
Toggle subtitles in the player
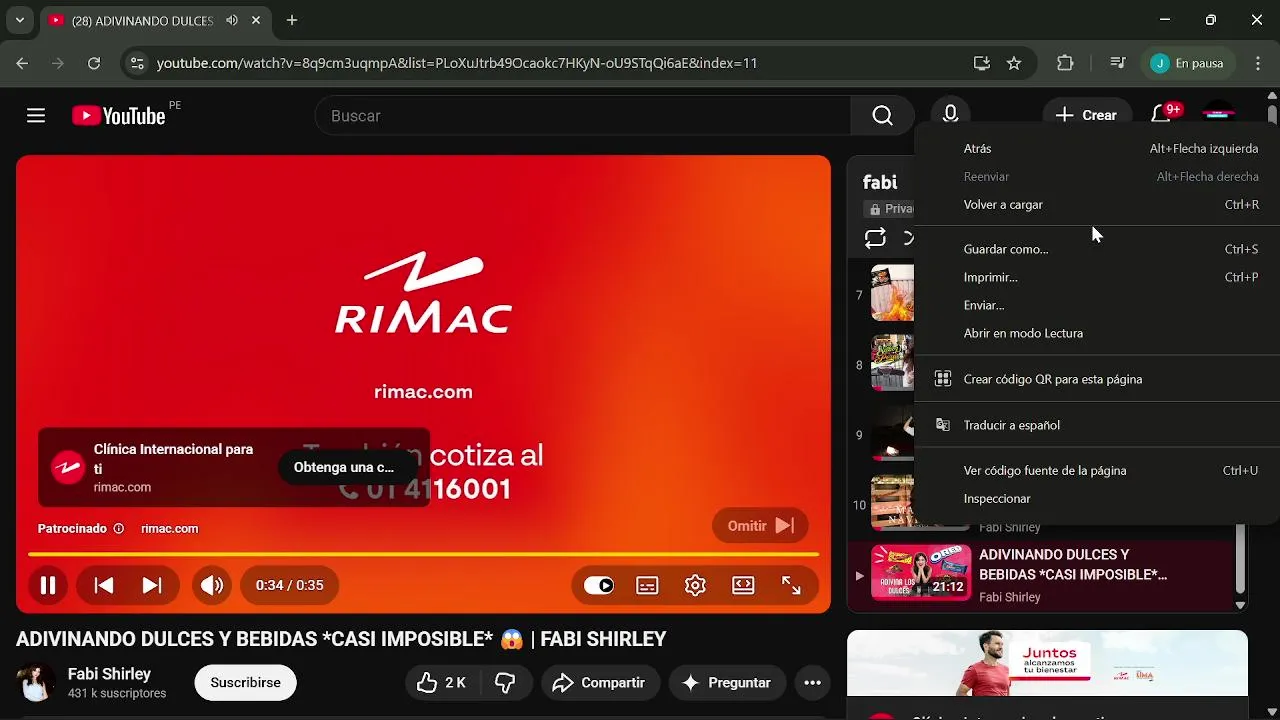647,586
